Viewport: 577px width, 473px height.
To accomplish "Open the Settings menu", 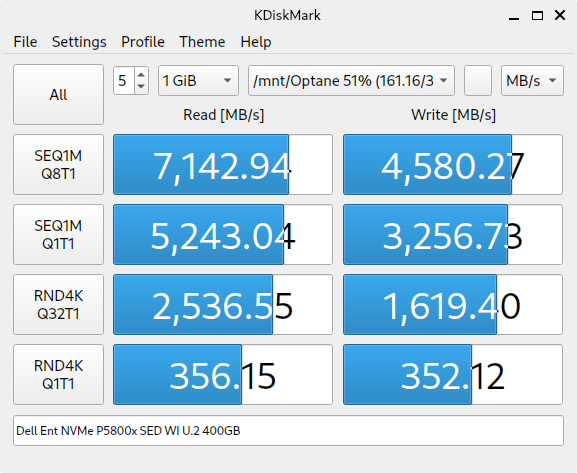I will [x=79, y=42].
